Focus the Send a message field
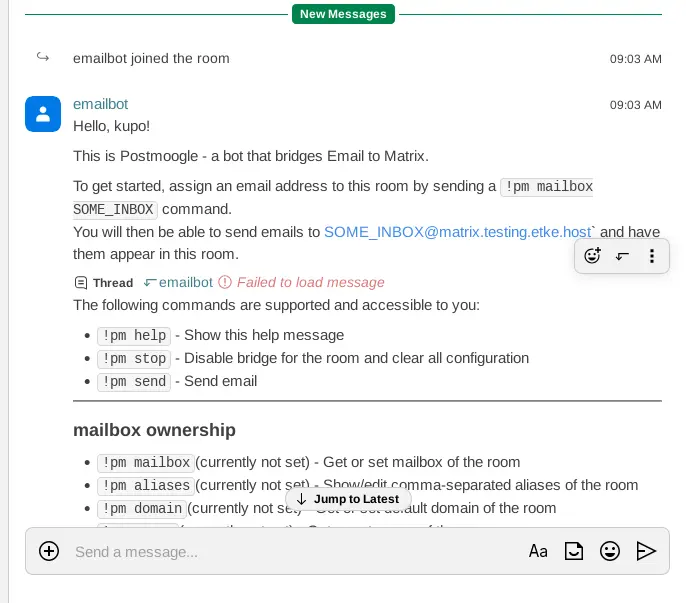 [298, 552]
